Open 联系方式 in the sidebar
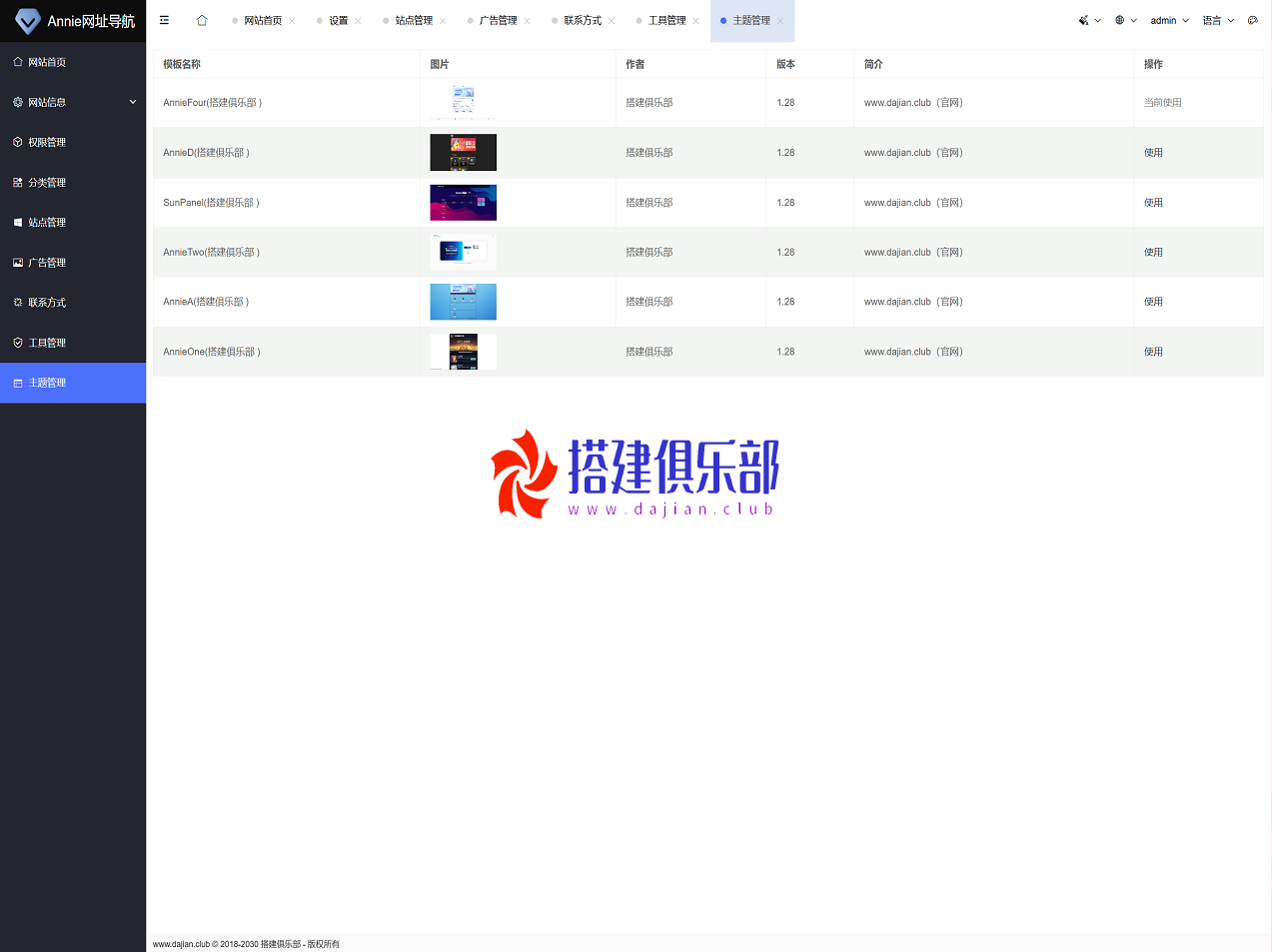1272x952 pixels. tap(73, 302)
